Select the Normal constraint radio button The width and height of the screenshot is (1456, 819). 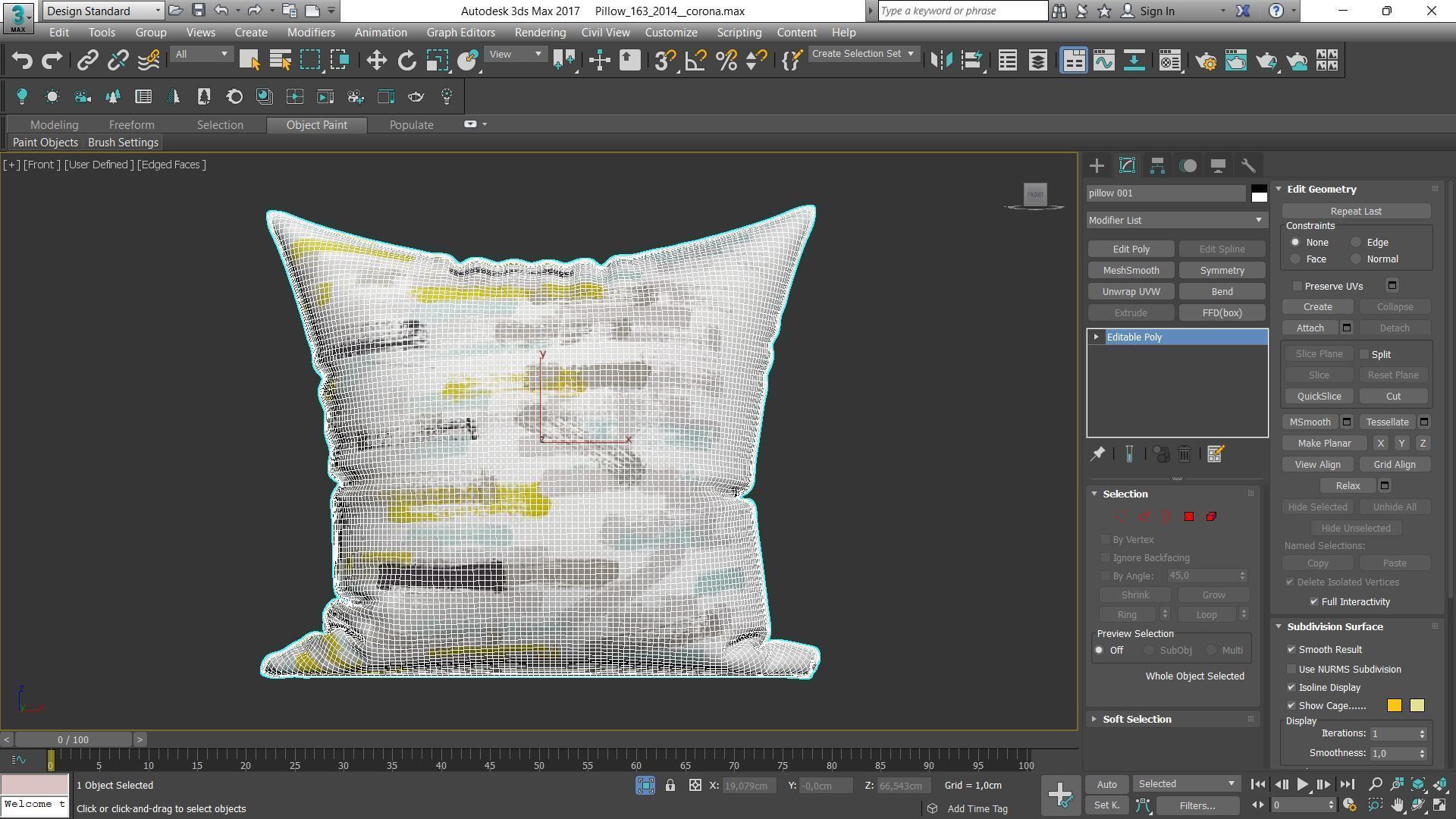(x=1356, y=259)
